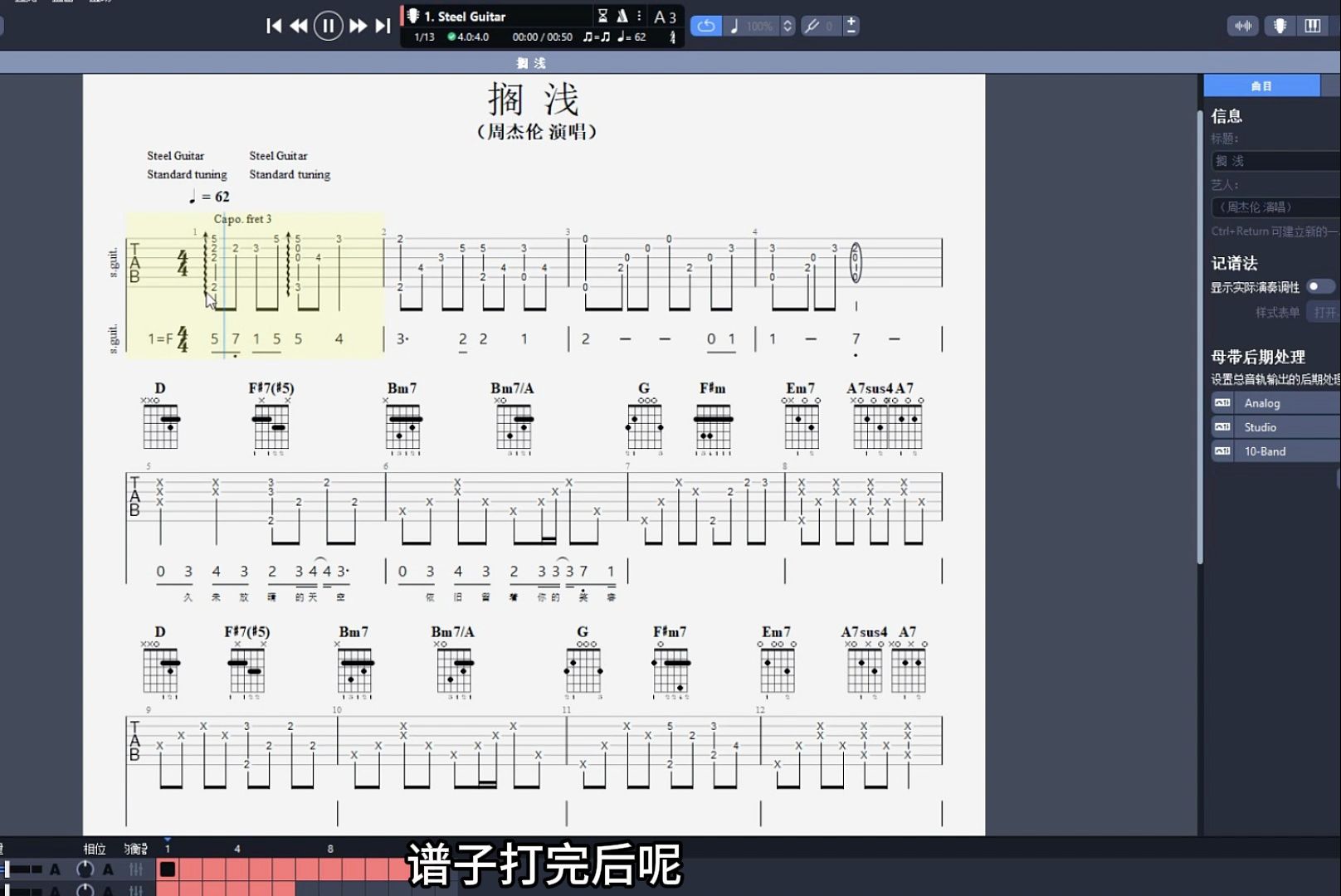Click the tempo 62 indicator
1341x896 pixels.
tap(631, 37)
